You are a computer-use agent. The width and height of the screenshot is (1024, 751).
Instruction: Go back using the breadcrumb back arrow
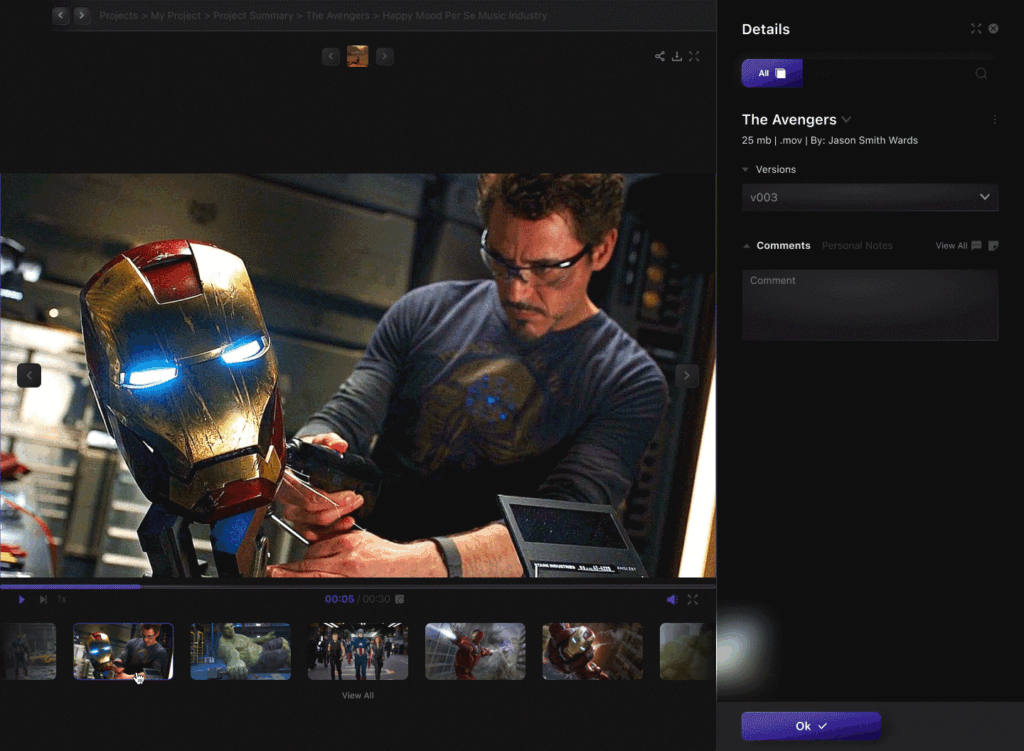click(x=61, y=15)
